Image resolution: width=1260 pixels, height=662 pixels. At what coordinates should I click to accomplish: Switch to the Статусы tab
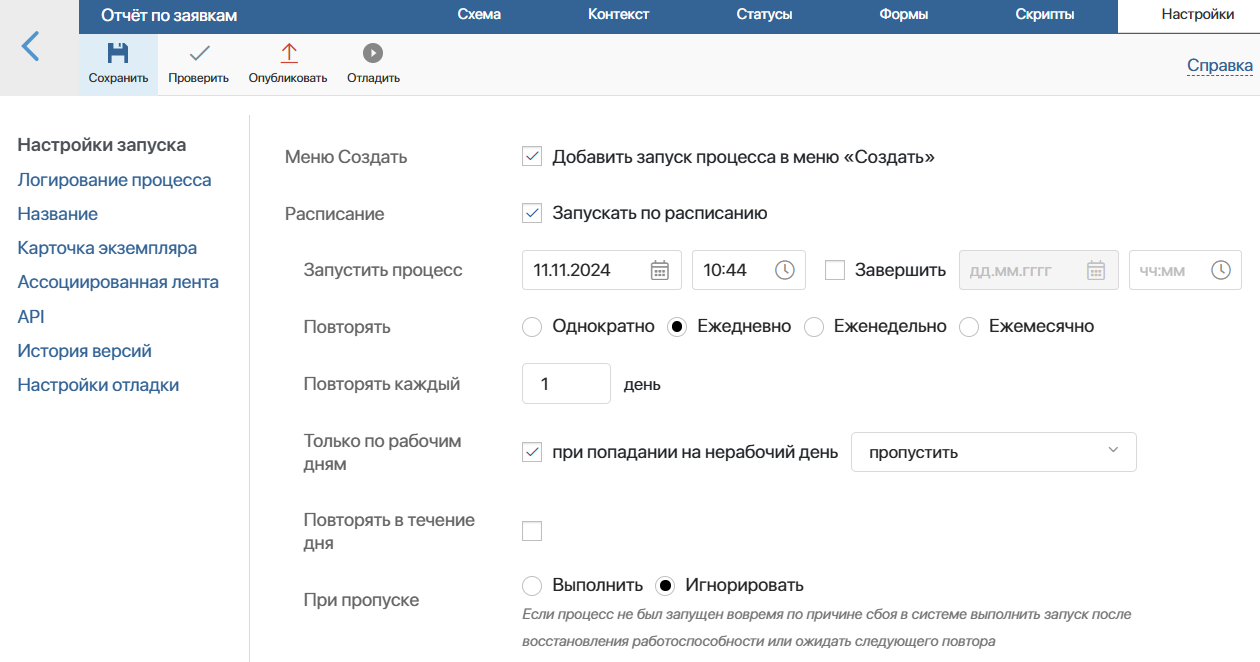click(764, 15)
